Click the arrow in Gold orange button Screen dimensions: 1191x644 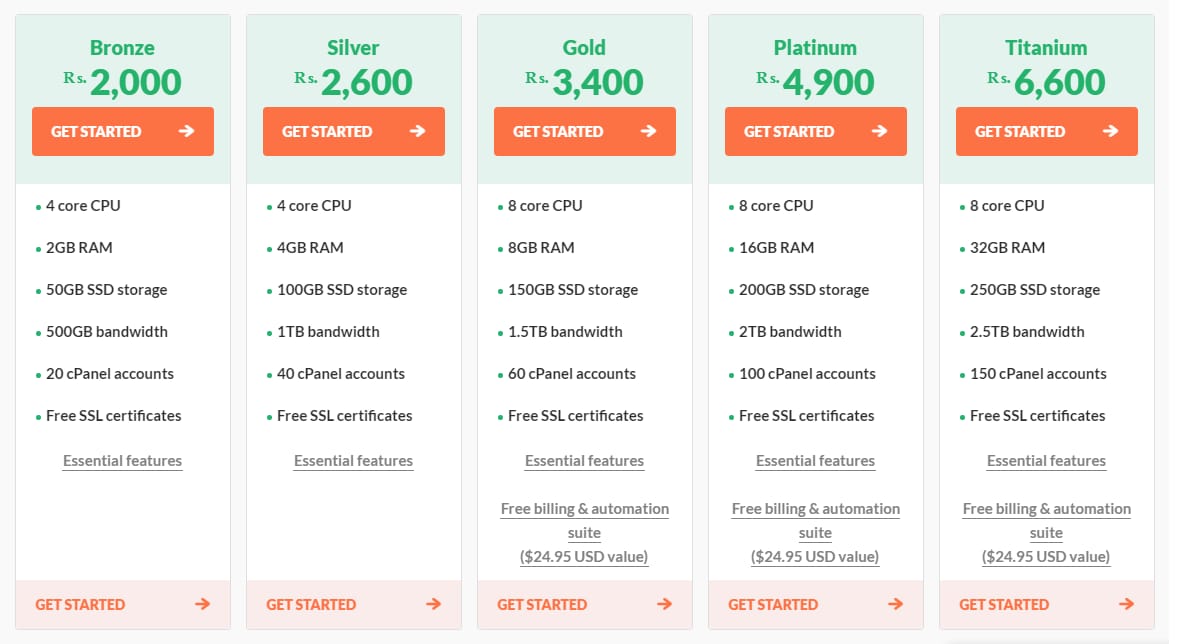tap(648, 131)
